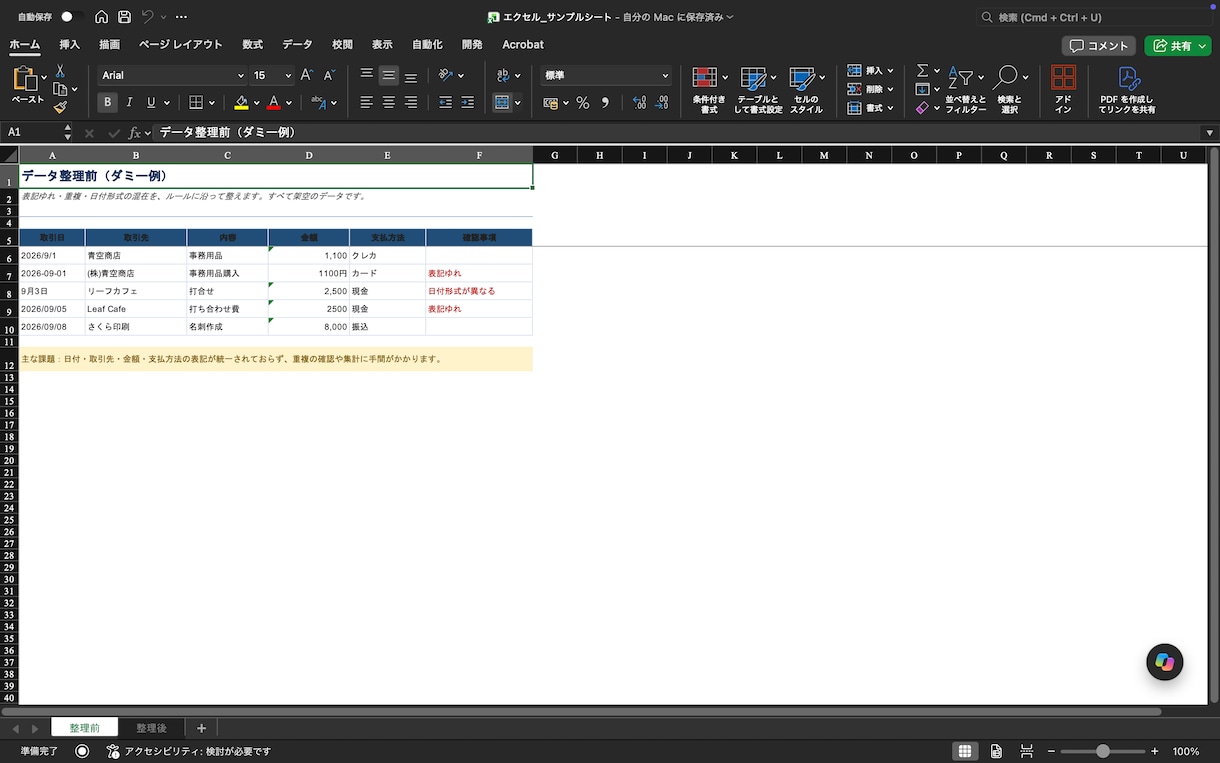Increase font size with the larger A icon

point(307,75)
